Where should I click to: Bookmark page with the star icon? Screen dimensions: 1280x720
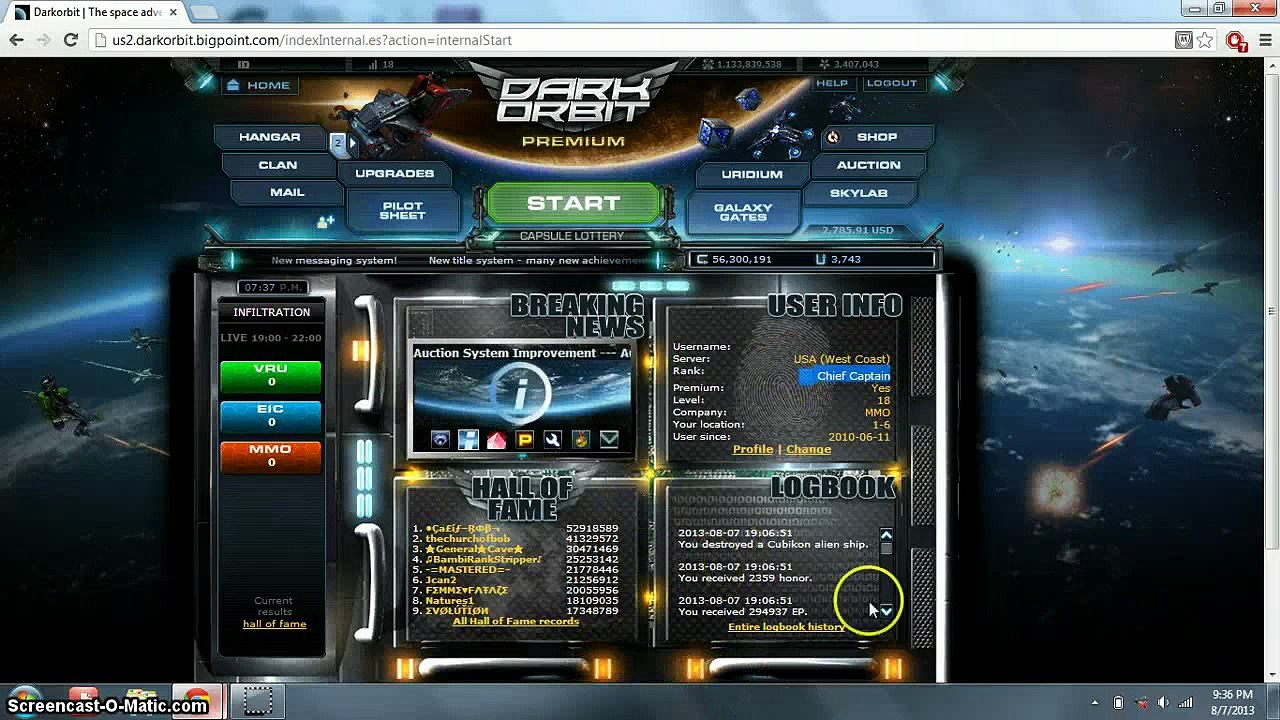click(1205, 40)
